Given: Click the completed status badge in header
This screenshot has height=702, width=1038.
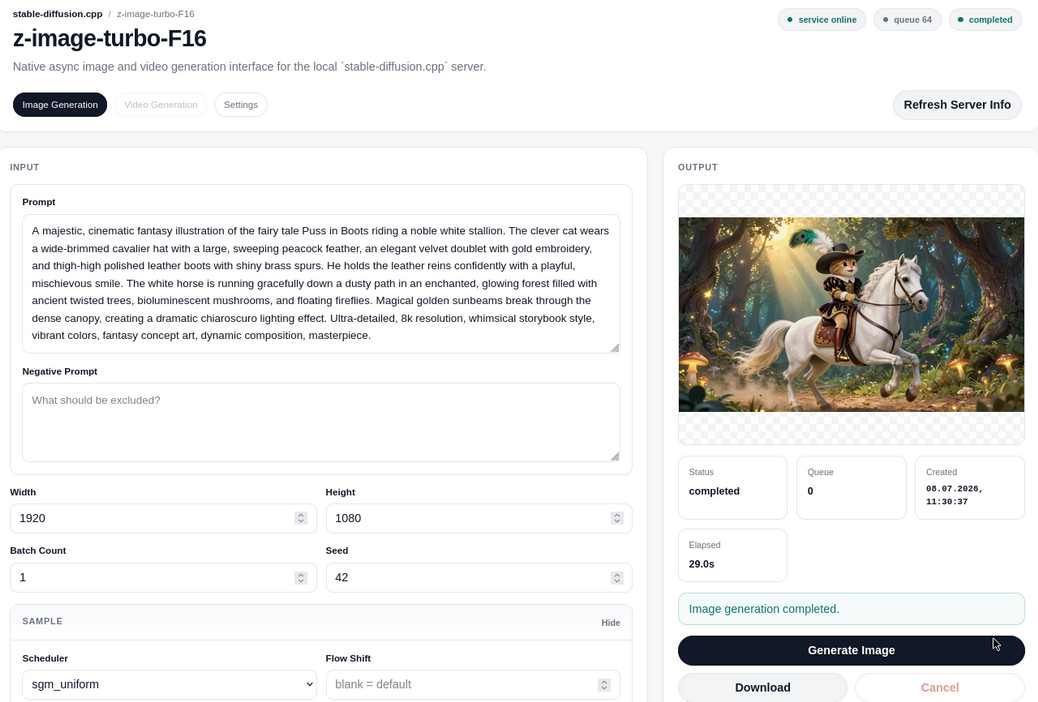Looking at the screenshot, I should click(985, 20).
